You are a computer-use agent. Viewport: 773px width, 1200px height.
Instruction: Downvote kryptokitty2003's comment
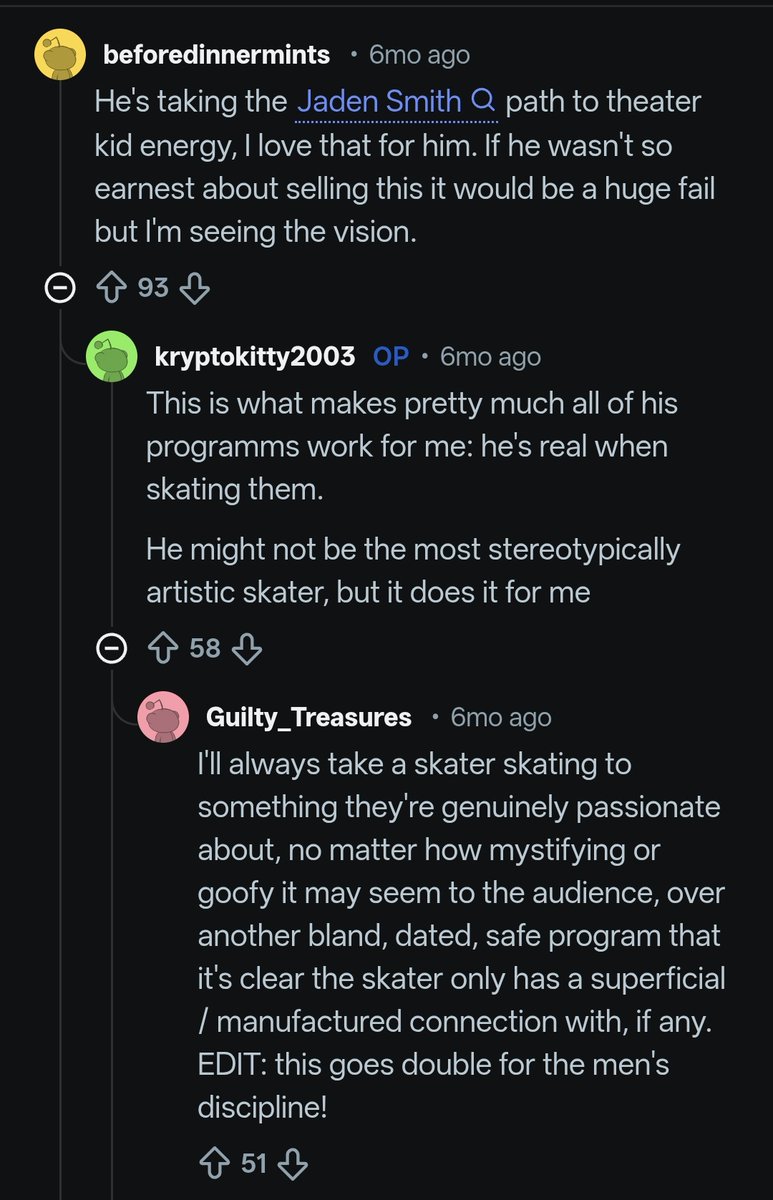coord(246,648)
